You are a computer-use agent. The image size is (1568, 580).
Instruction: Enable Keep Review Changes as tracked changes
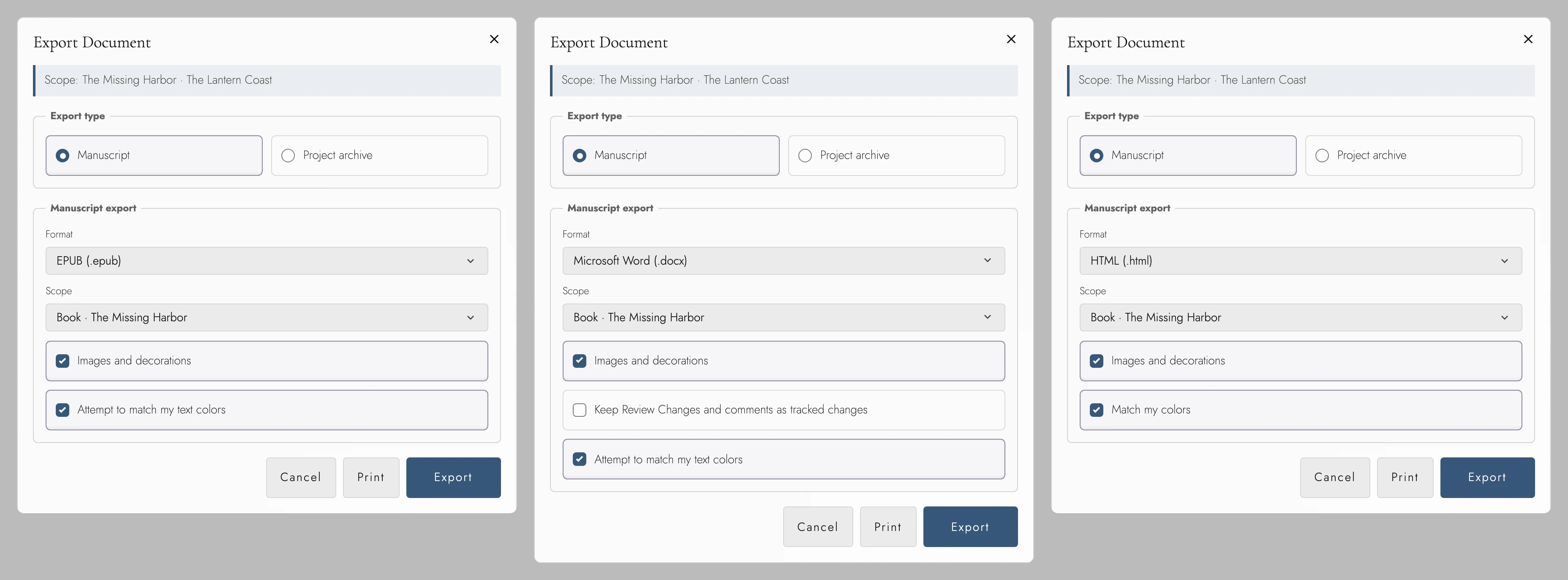(580, 410)
